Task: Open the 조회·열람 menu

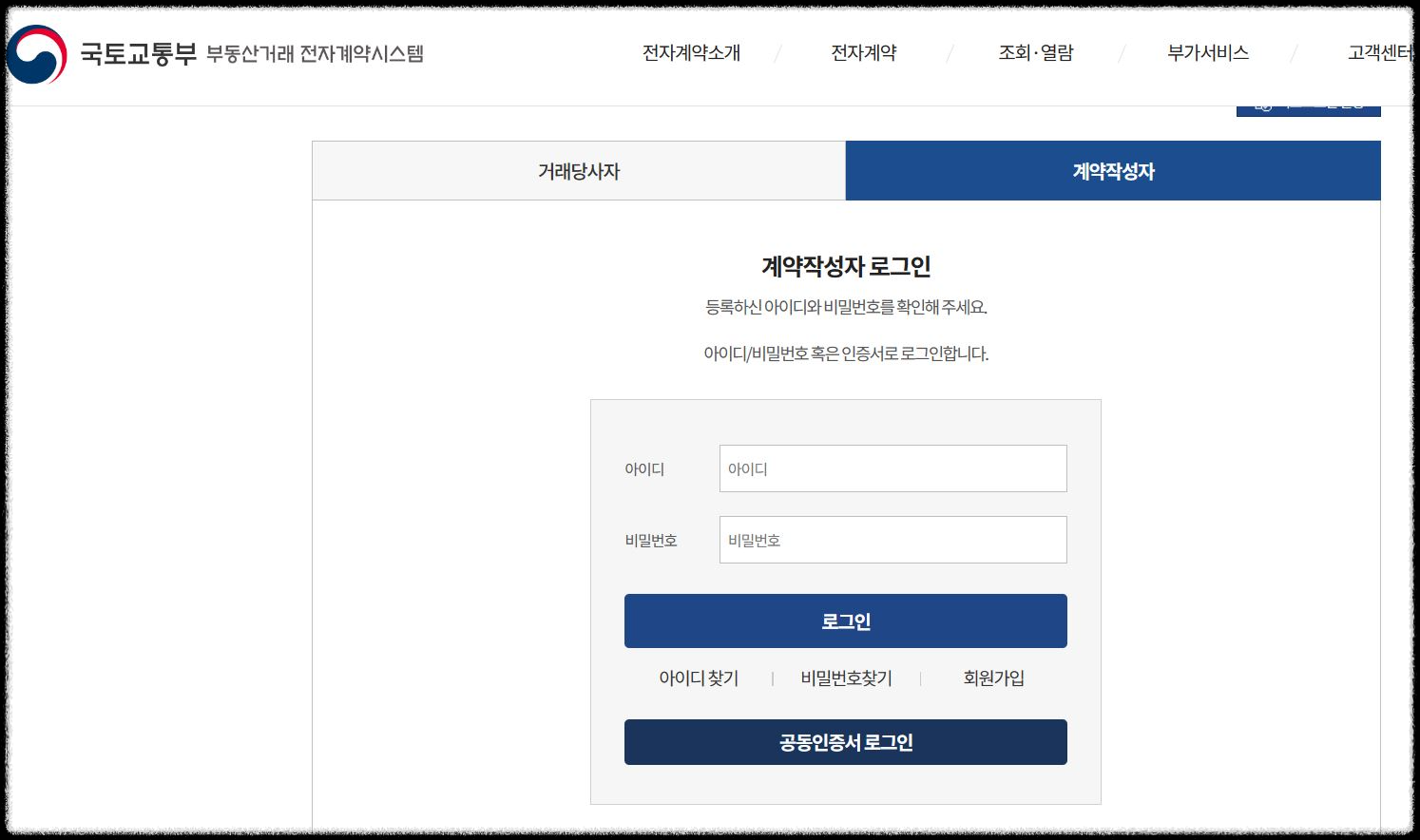Action: [1034, 52]
